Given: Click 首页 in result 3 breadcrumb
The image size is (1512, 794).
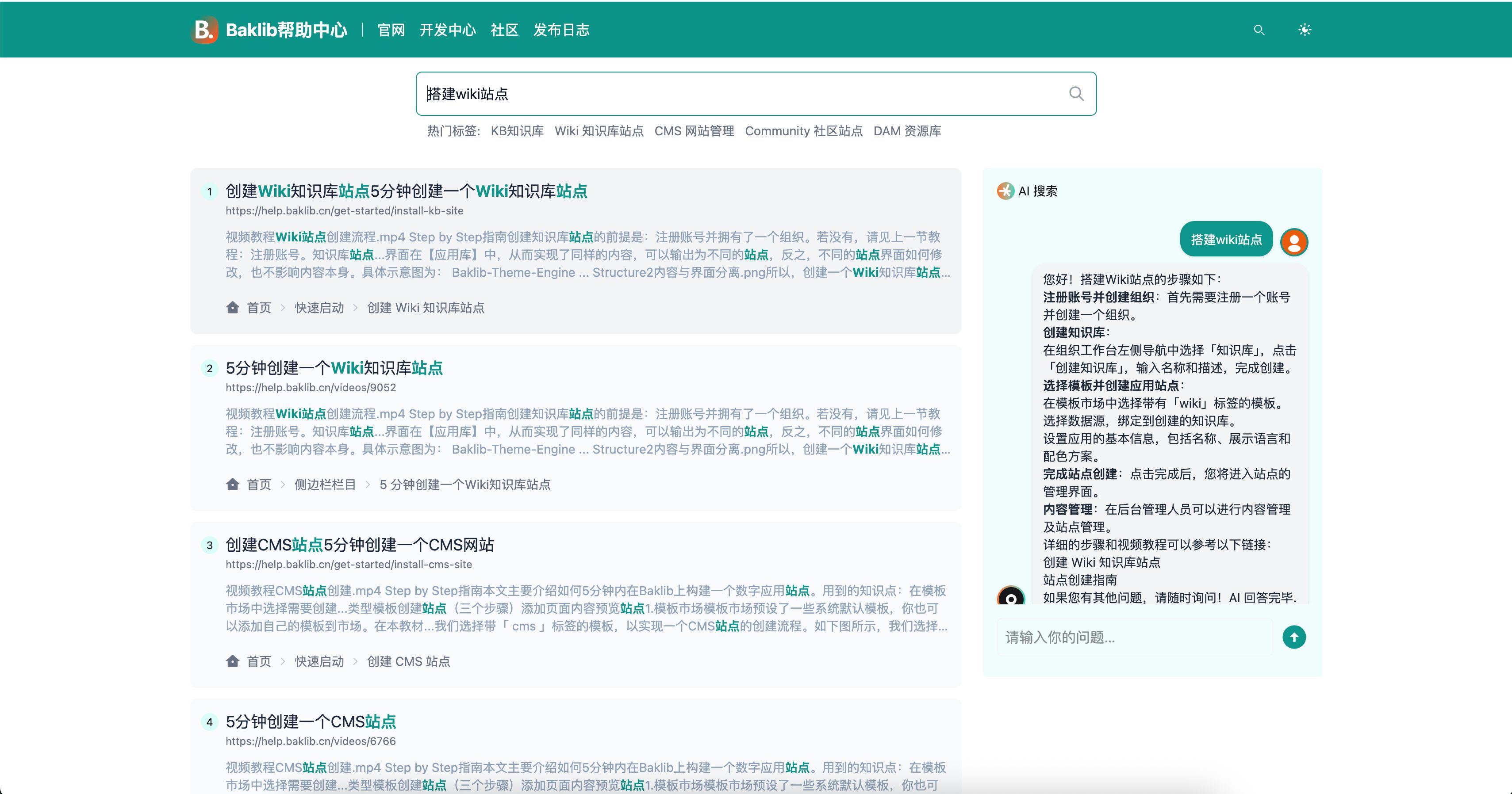Looking at the screenshot, I should click(259, 661).
